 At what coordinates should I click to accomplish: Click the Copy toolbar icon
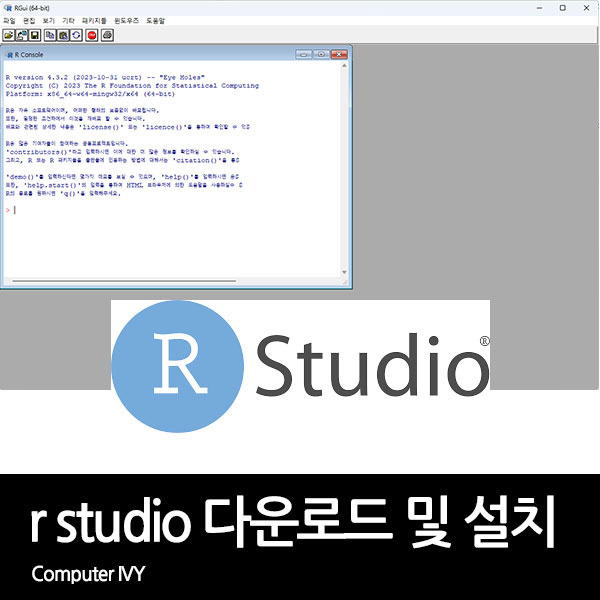point(50,35)
